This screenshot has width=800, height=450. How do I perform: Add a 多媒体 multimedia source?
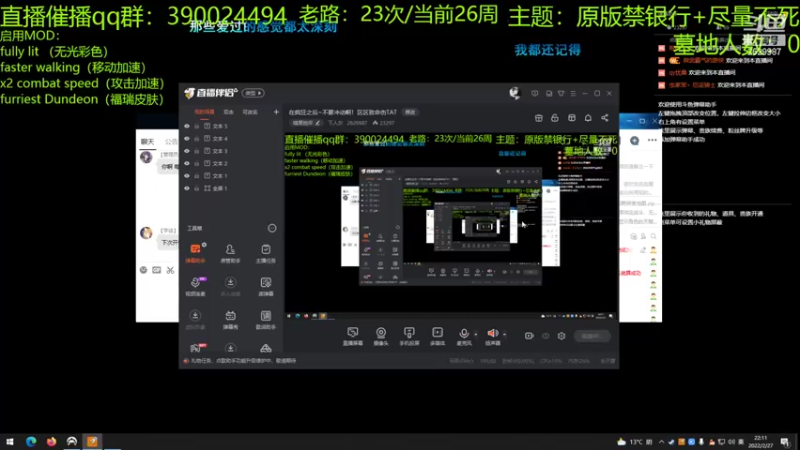pos(437,336)
